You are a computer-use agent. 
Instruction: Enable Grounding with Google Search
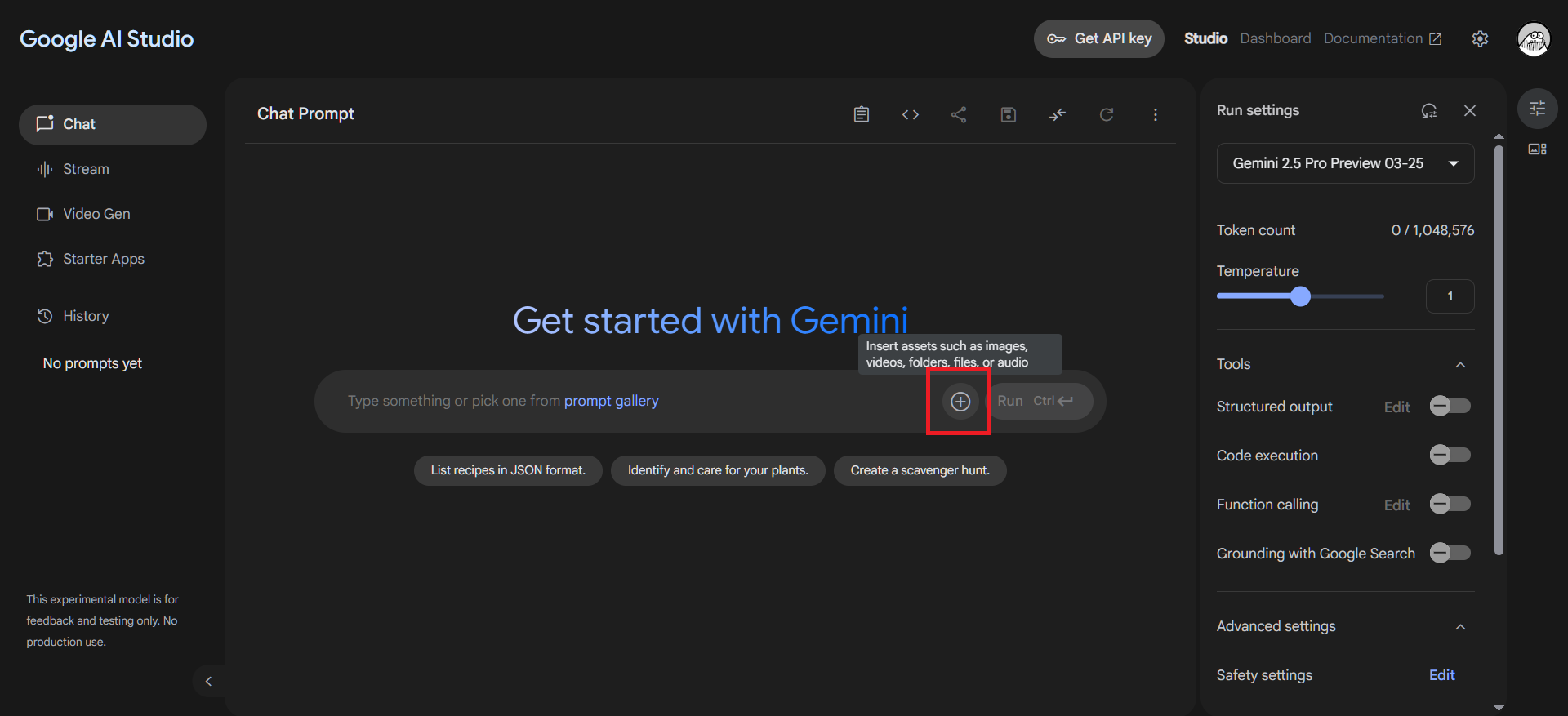pyautogui.click(x=1450, y=553)
